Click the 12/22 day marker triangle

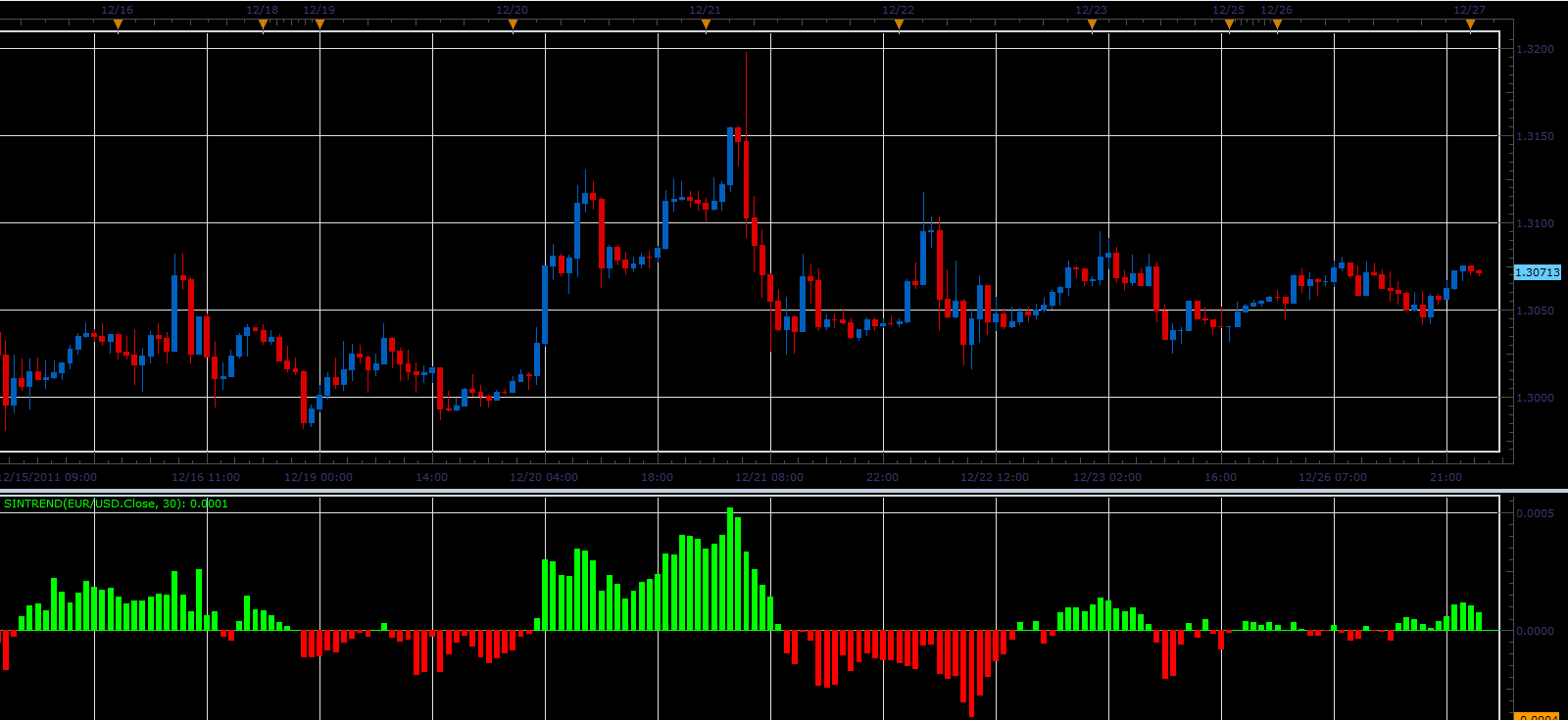pyautogui.click(x=899, y=25)
